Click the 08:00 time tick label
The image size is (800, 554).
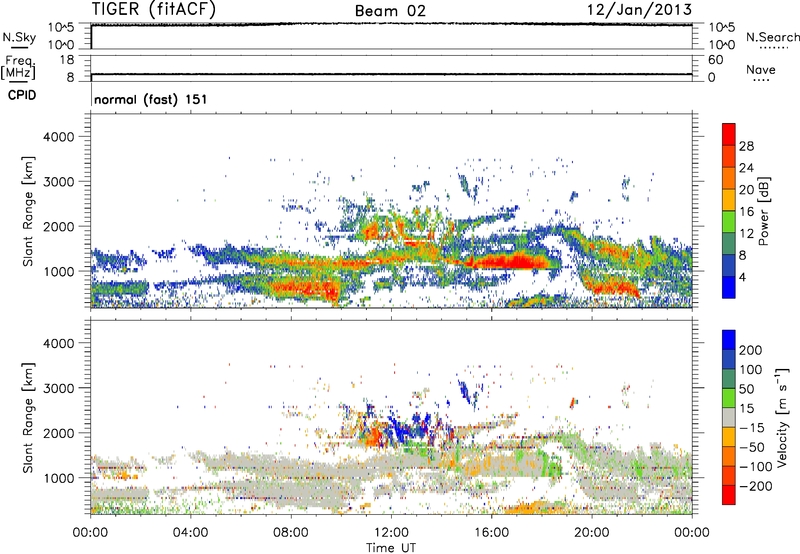[x=291, y=533]
